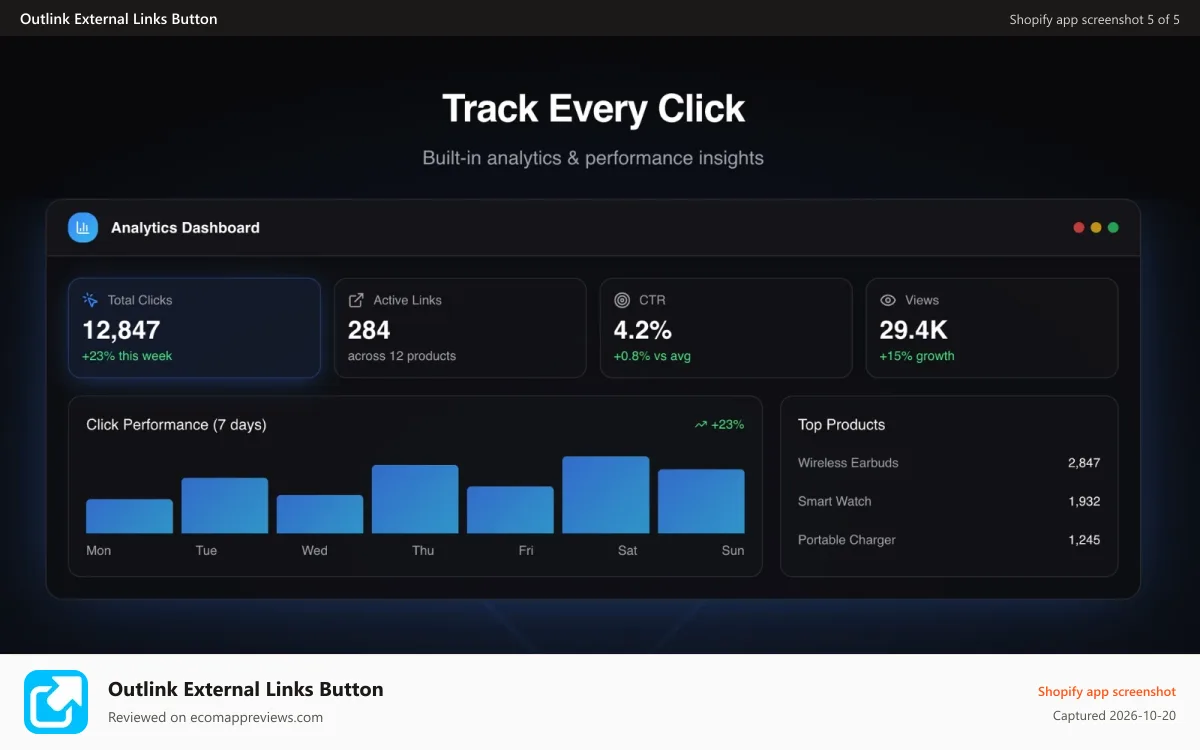Select the Views value 29.4K
Viewport: 1200px width, 750px height.
coord(913,330)
